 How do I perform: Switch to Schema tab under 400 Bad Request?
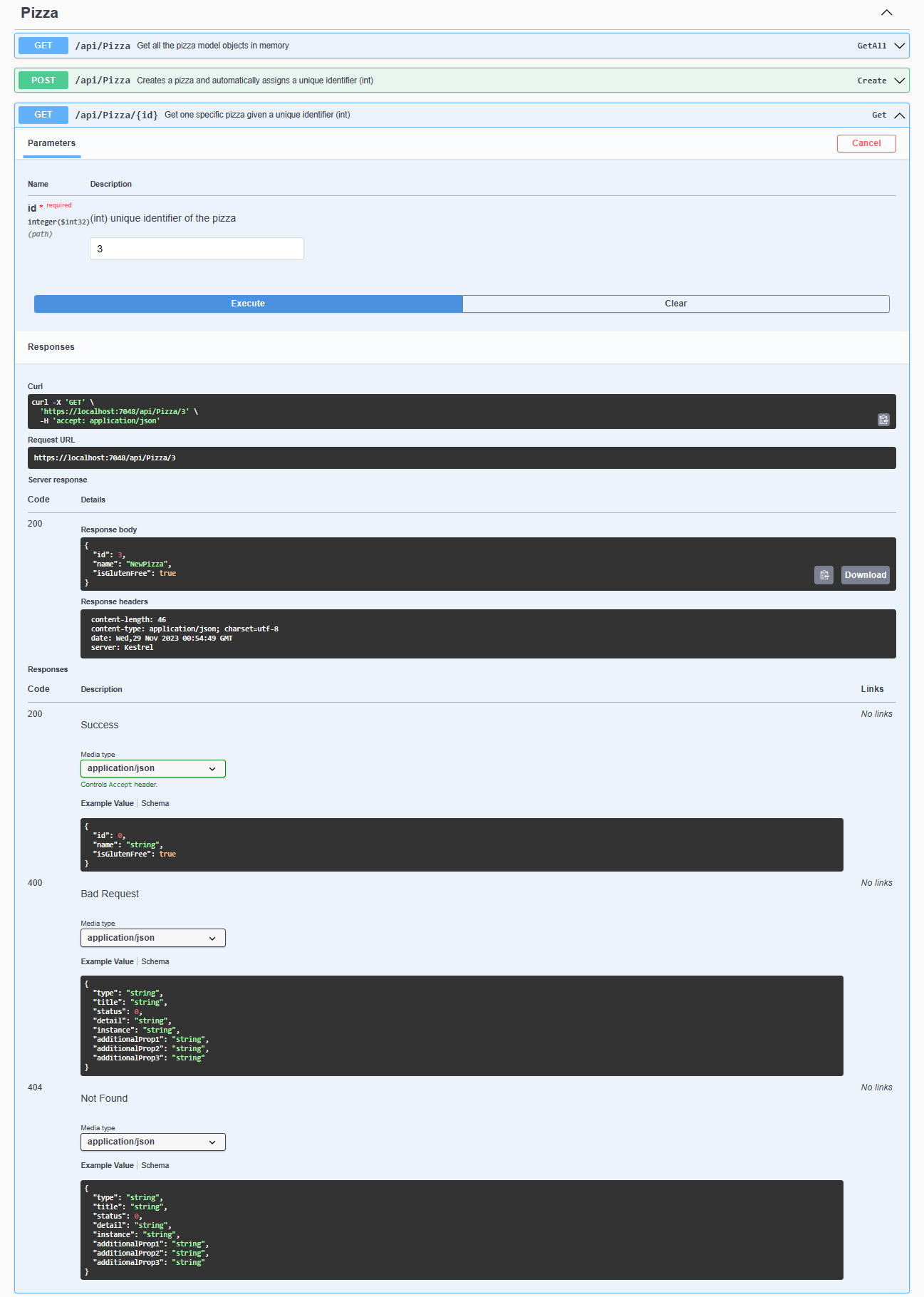(x=155, y=961)
